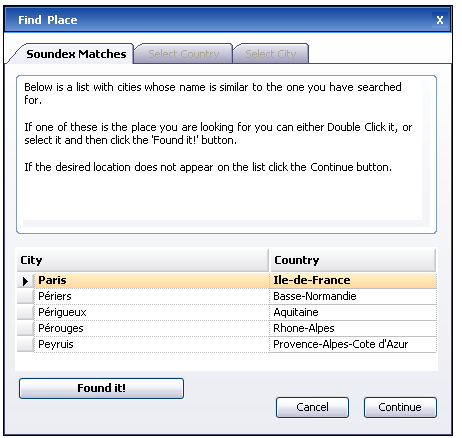This screenshot has width=462, height=438.
Task: Switch to the Soundex Matches tab
Action: pos(76,54)
